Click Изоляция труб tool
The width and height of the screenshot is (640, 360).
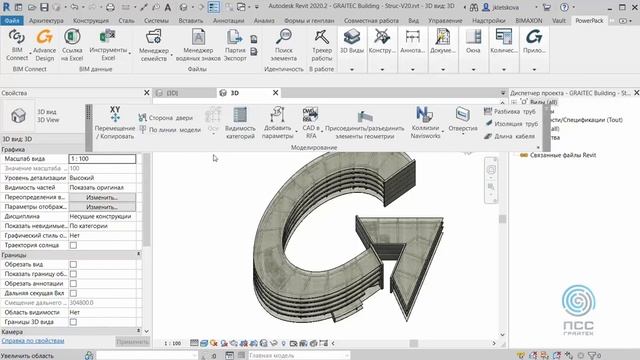511,123
